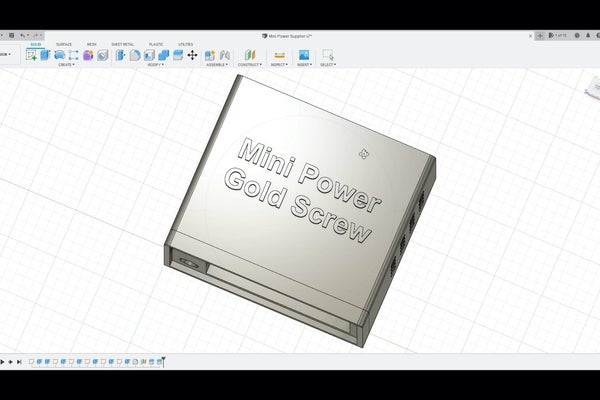The height and width of the screenshot is (400, 600).
Task: Click the timeline rollback marker
Action: [x=163, y=362]
